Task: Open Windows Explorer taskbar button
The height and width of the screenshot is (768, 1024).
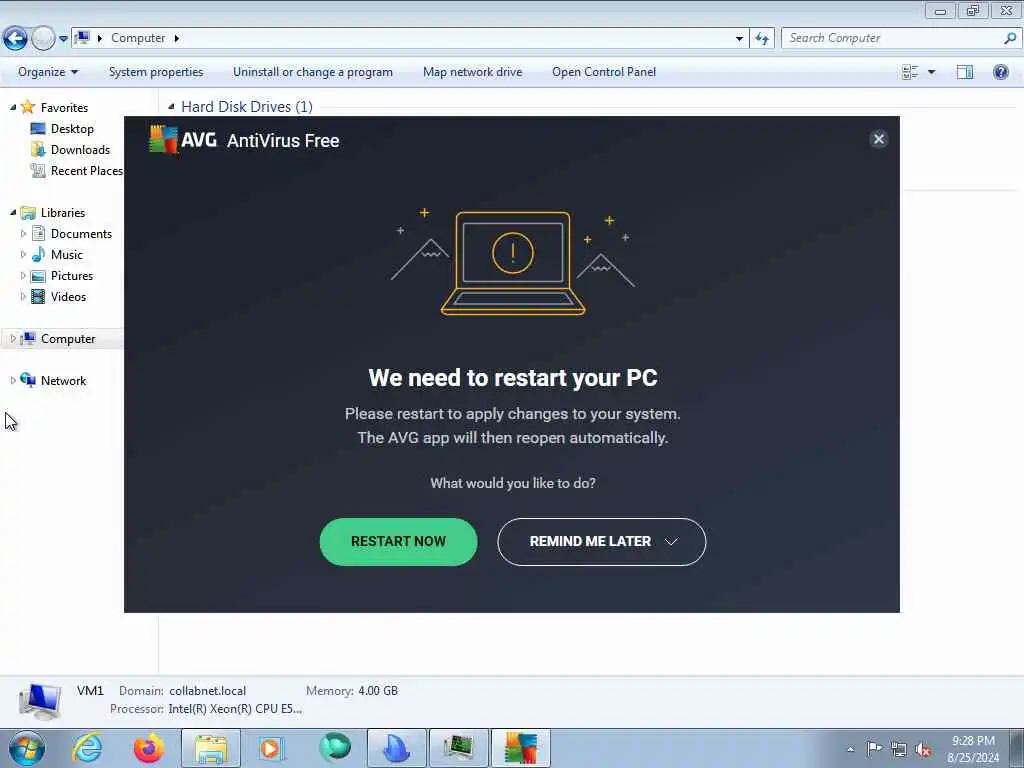Action: (x=210, y=748)
